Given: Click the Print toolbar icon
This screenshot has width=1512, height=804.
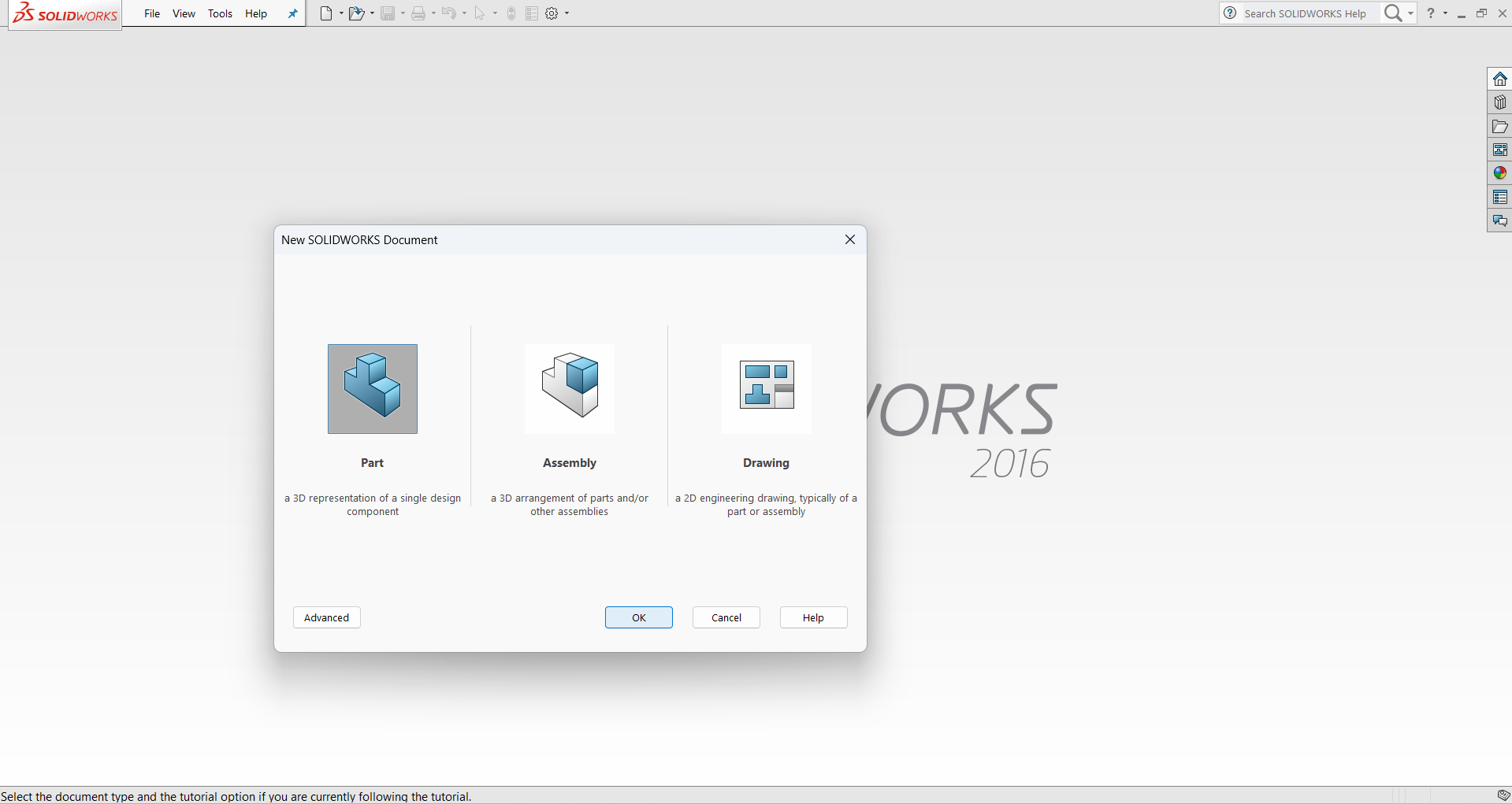Looking at the screenshot, I should point(418,13).
